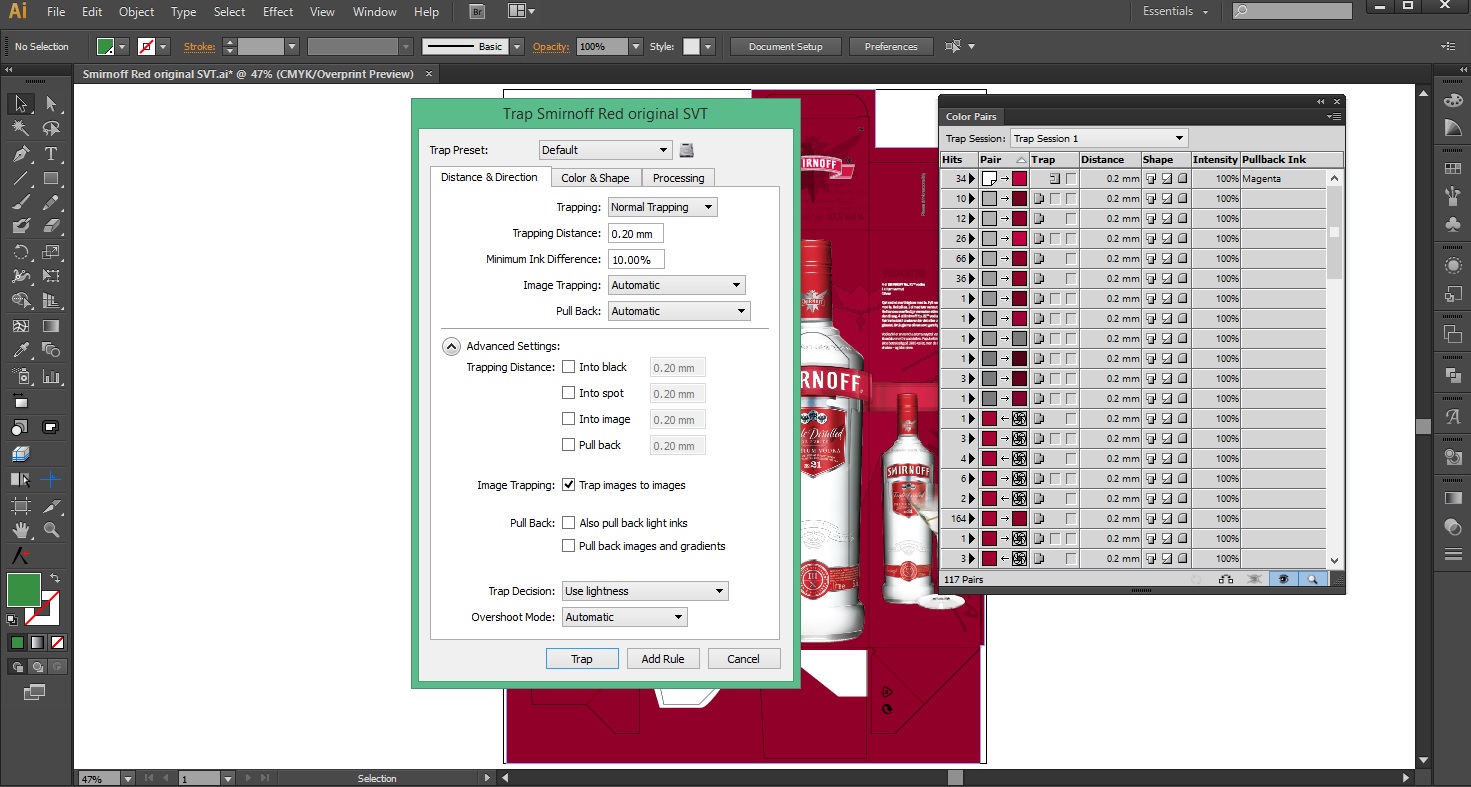Click the Add Rule button
The width and height of the screenshot is (1471, 787).
click(663, 659)
